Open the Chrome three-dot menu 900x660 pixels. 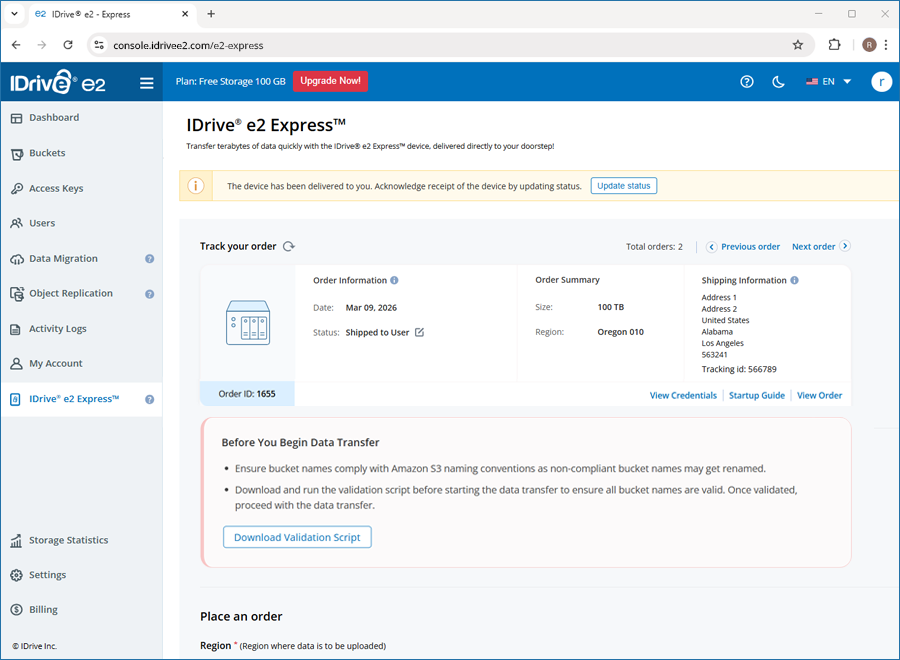pos(886,45)
